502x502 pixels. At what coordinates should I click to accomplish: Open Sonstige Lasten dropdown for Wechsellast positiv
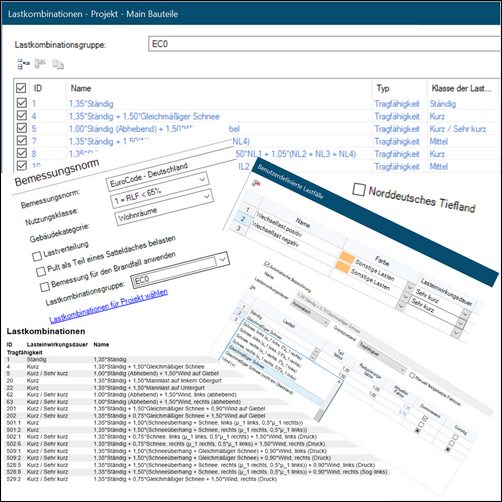point(409,287)
